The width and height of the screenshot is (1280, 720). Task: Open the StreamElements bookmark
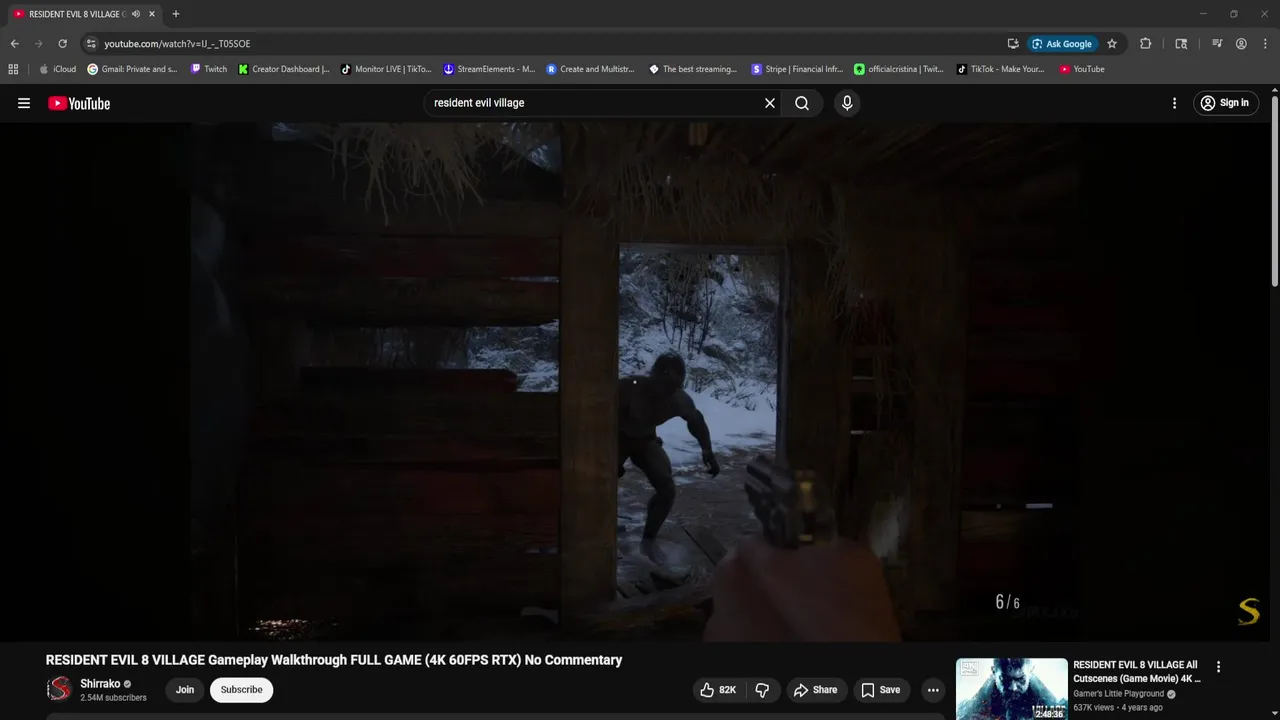pyautogui.click(x=490, y=69)
